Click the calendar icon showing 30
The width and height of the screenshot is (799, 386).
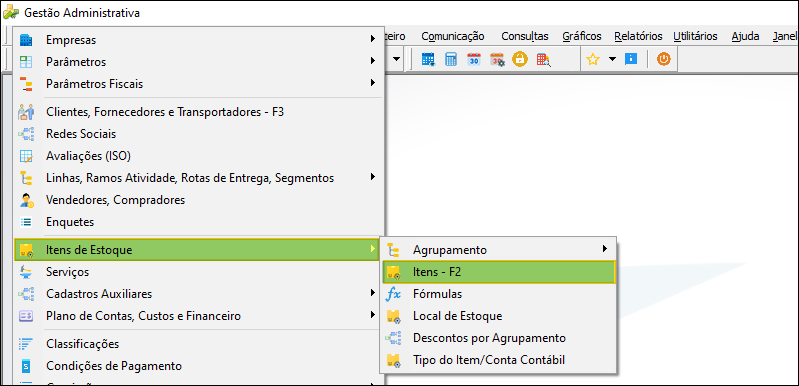click(x=474, y=60)
